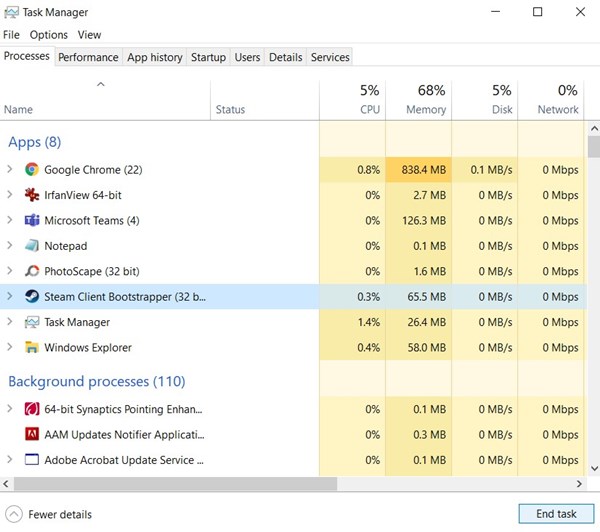
Task: Open the File menu
Action: click(11, 35)
